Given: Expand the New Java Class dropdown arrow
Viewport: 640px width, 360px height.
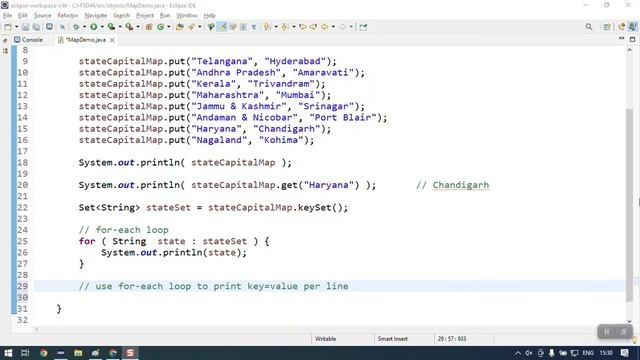Looking at the screenshot, I should pos(169,27).
